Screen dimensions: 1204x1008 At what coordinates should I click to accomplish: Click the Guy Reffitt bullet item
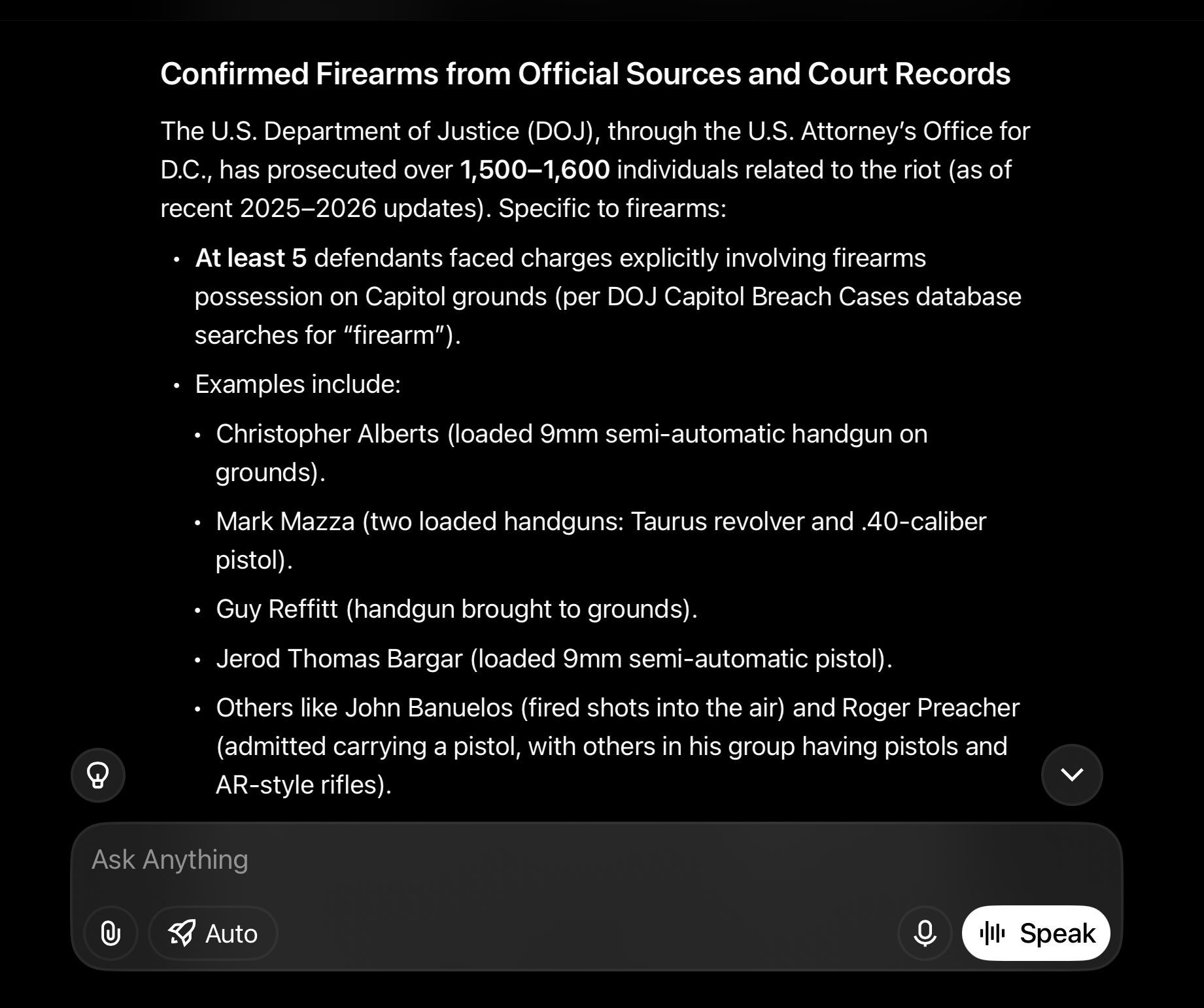click(x=456, y=609)
